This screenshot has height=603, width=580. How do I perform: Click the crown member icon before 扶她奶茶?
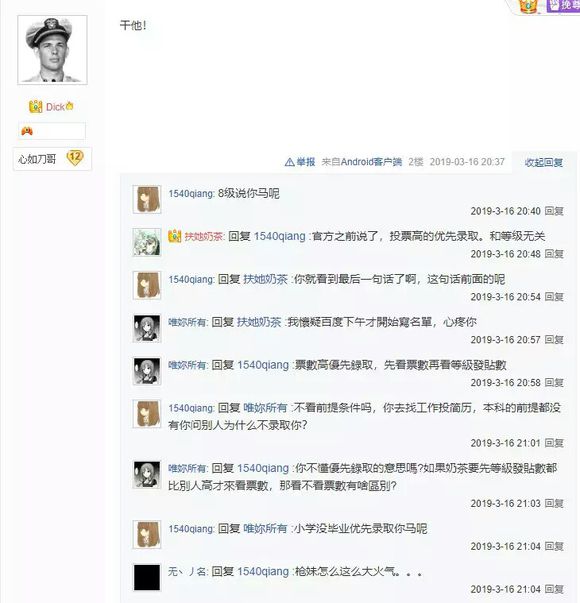coord(174,236)
